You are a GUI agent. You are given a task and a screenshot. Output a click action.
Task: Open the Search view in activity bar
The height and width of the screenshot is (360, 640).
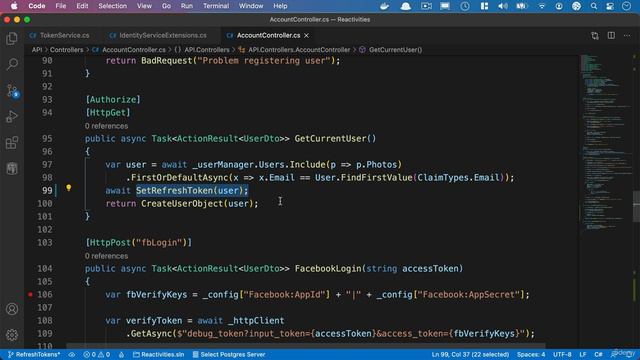[x=12, y=64]
